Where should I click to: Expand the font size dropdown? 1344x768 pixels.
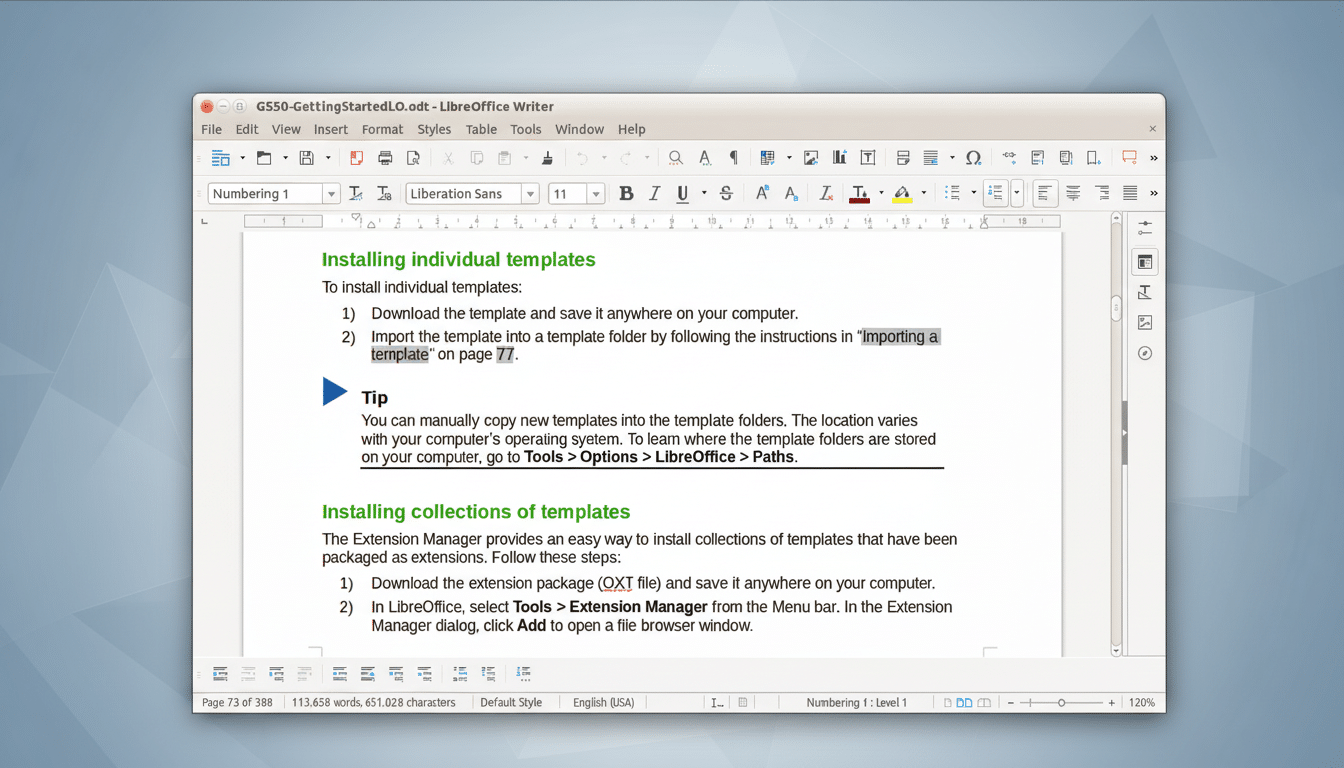pyautogui.click(x=595, y=193)
